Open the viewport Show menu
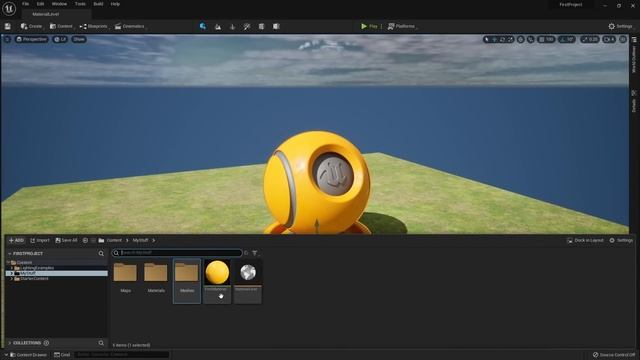Image resolution: width=640 pixels, height=360 pixels. [x=79, y=40]
